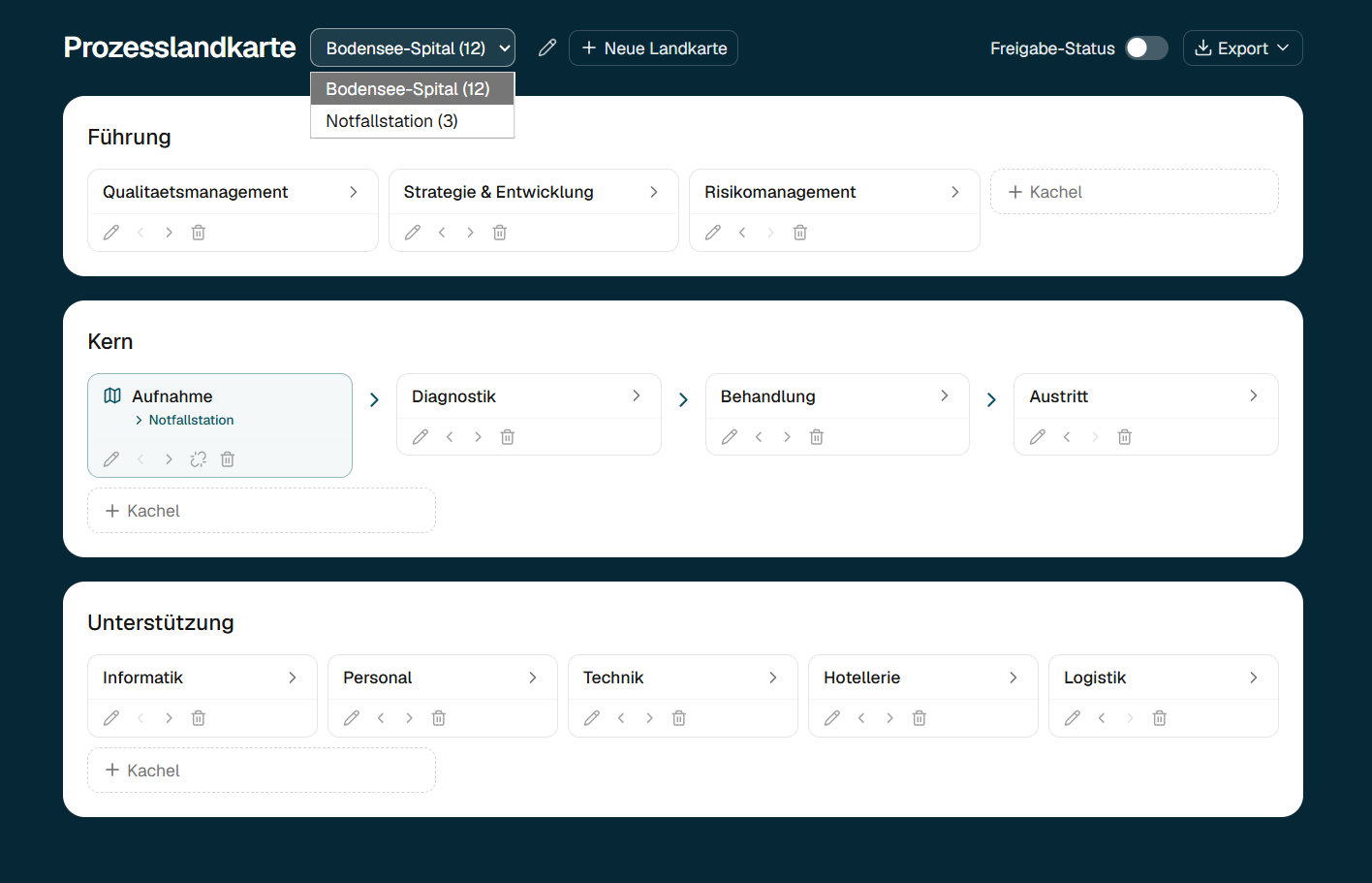
Task: Edit the Diagnostik tile with its pencil icon
Action: [421, 437]
